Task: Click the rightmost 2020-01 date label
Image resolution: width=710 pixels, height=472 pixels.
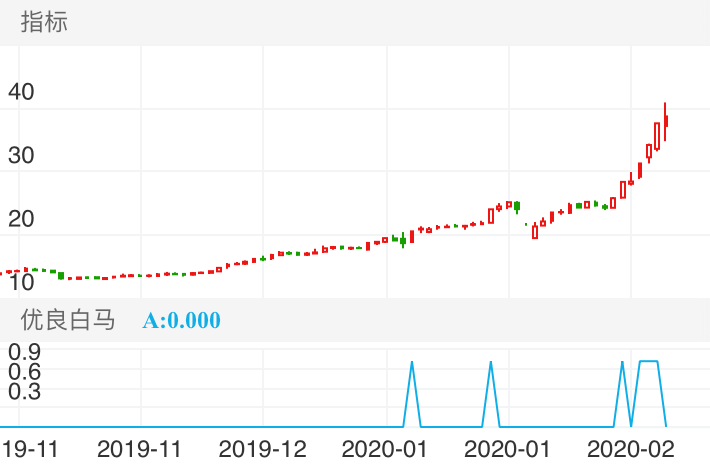Action: 508,447
